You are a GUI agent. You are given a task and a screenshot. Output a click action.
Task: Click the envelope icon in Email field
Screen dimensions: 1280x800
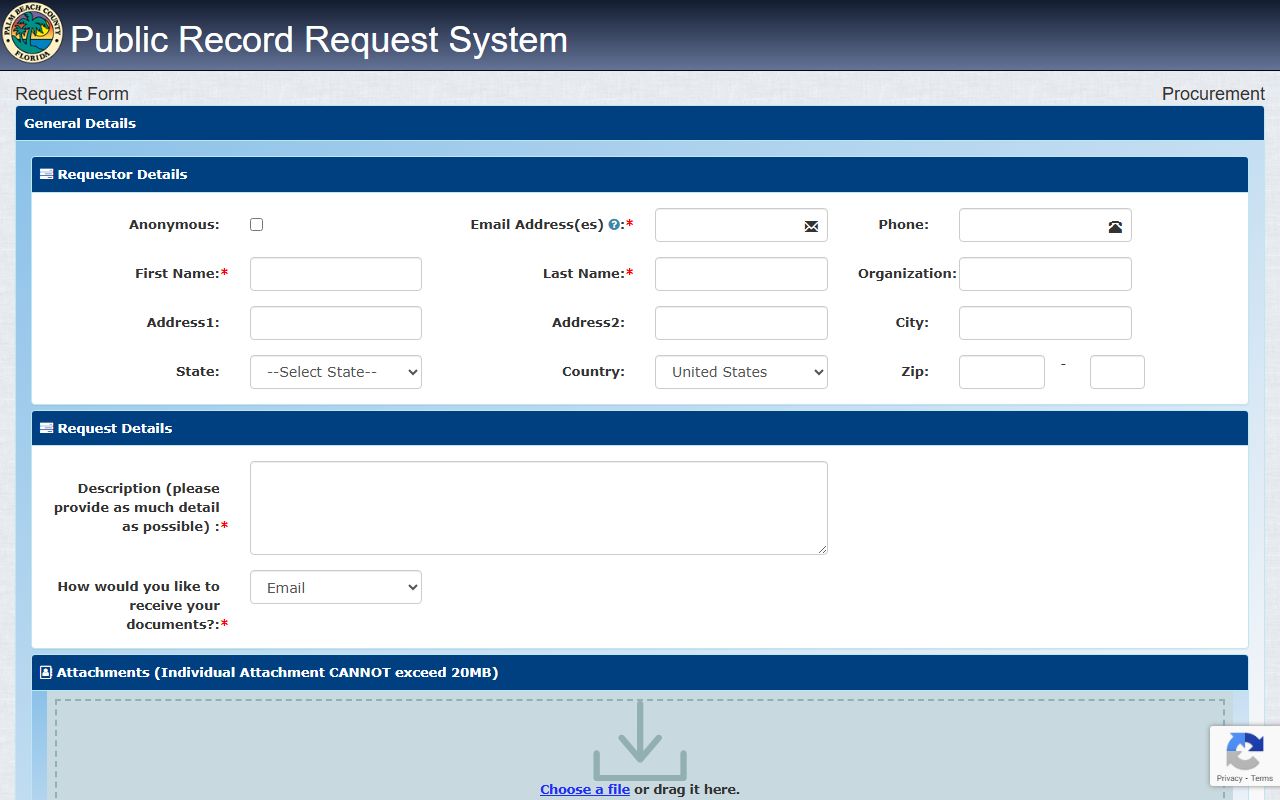click(811, 226)
